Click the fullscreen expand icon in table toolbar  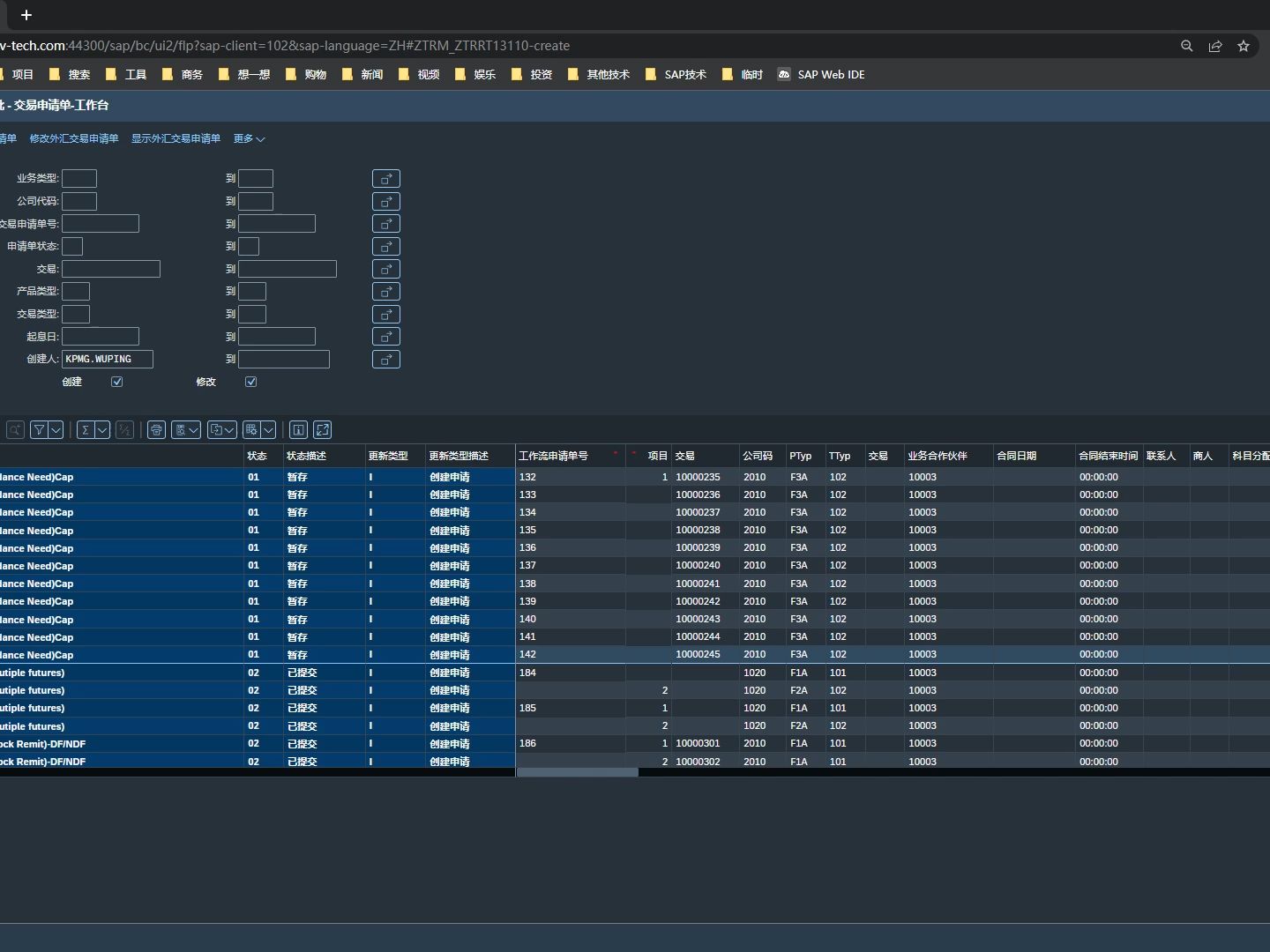coord(323,430)
